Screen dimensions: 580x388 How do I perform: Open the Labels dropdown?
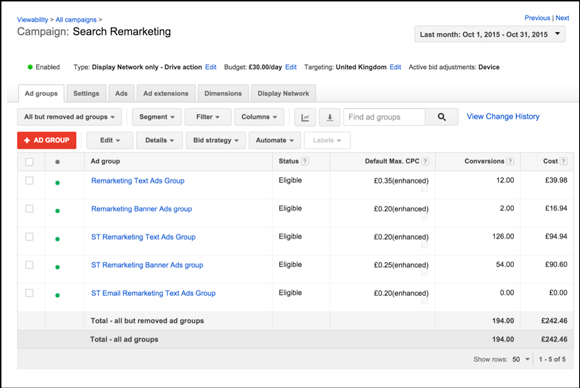pyautogui.click(x=327, y=140)
